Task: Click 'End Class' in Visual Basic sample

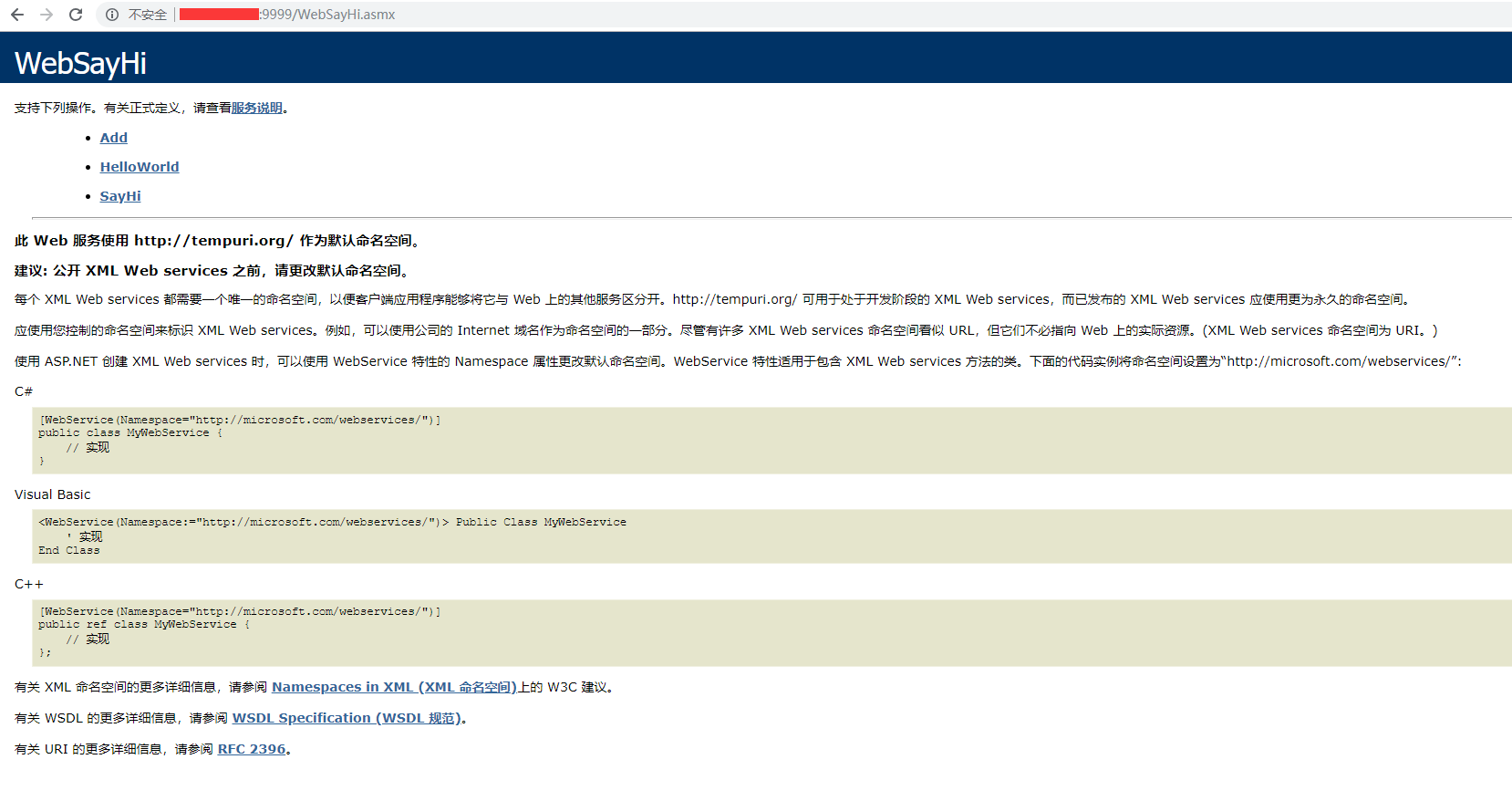Action: click(x=69, y=551)
